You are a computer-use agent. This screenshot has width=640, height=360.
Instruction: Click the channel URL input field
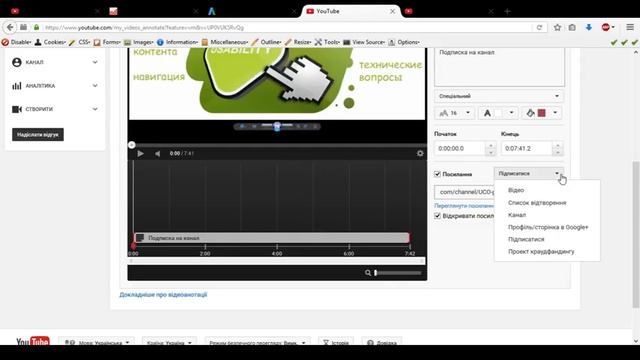point(464,192)
